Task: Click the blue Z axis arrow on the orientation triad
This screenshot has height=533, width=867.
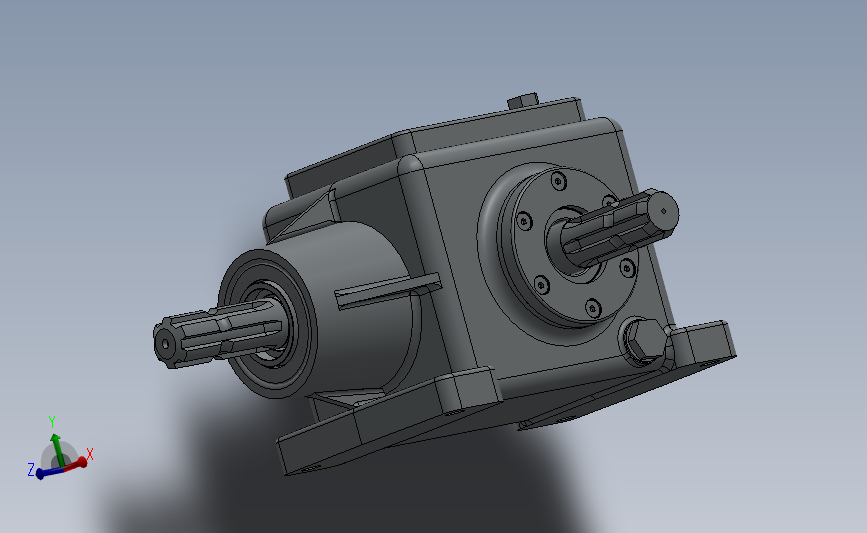Action: tap(49, 473)
